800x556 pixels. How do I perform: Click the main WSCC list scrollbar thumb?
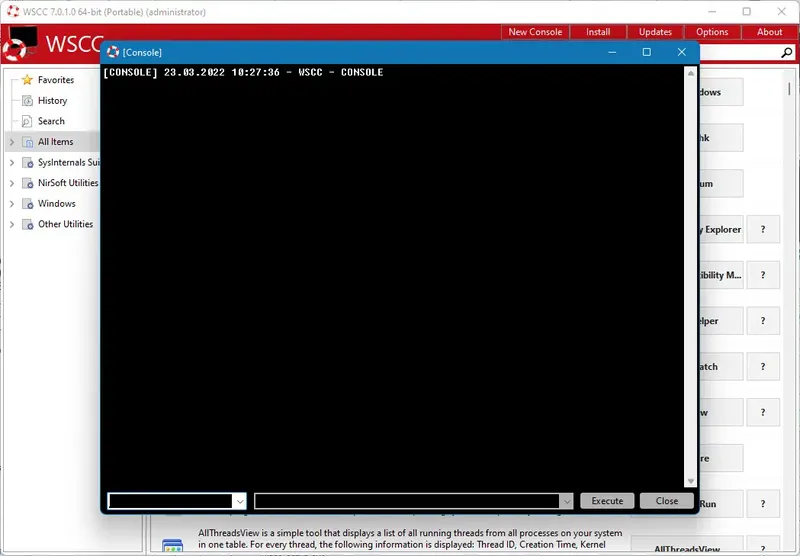pyautogui.click(x=789, y=89)
